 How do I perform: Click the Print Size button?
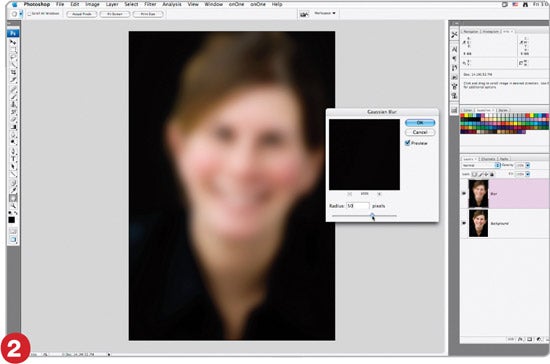tap(148, 14)
